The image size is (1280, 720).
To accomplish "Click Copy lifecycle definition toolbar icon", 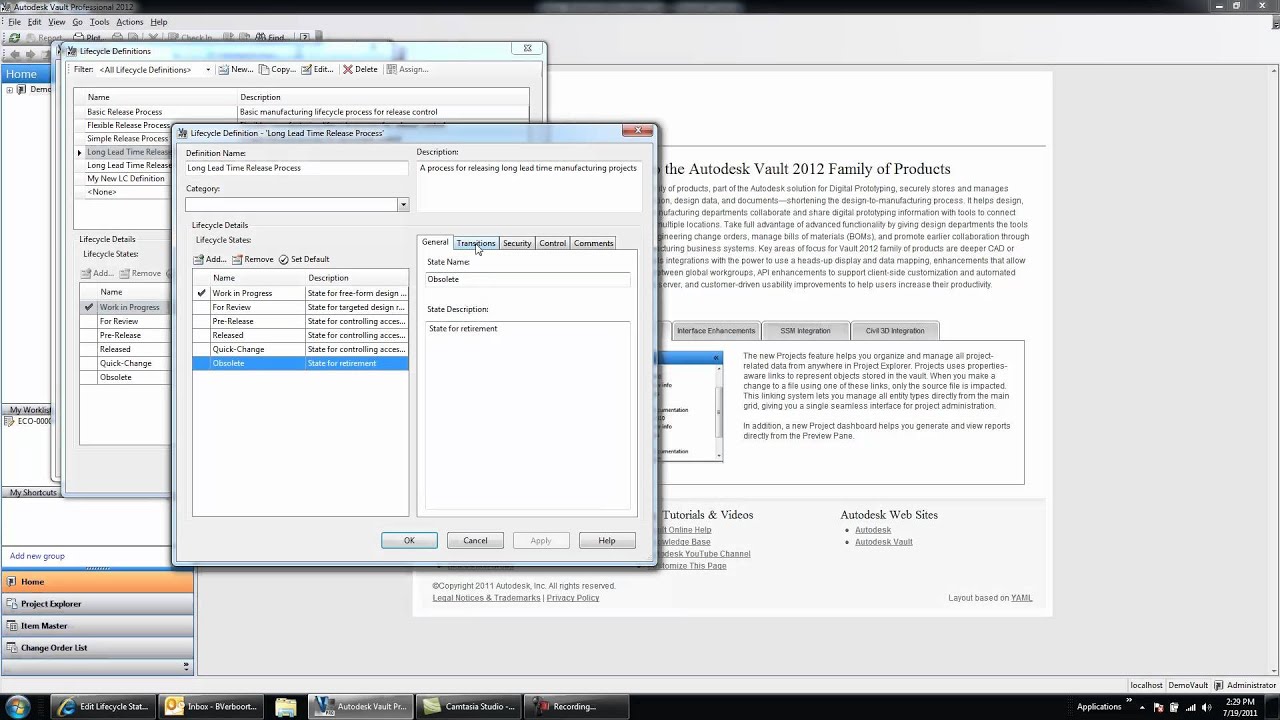I will pyautogui.click(x=264, y=69).
